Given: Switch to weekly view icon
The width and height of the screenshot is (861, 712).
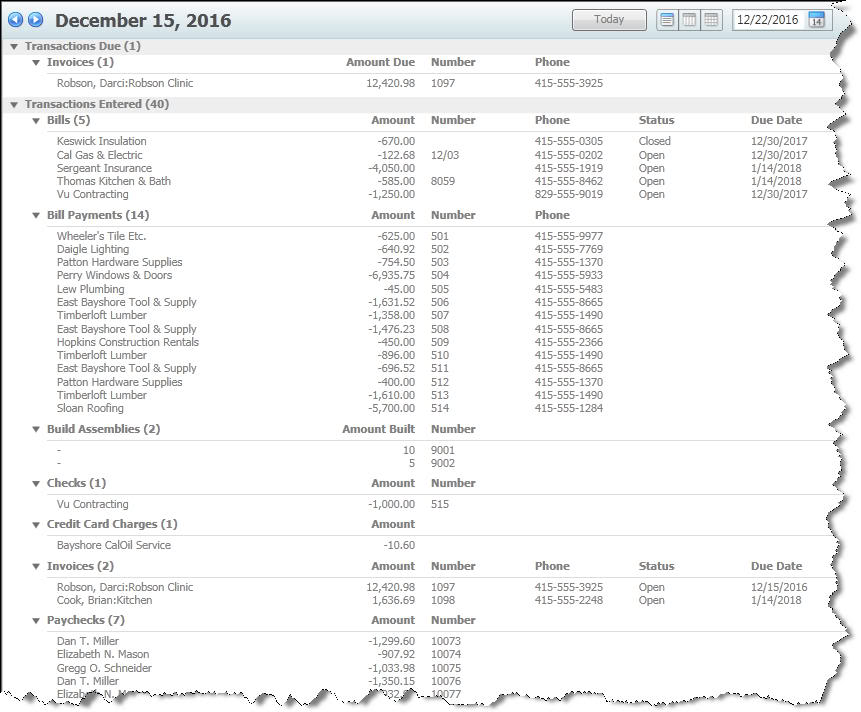Looking at the screenshot, I should [x=689, y=20].
